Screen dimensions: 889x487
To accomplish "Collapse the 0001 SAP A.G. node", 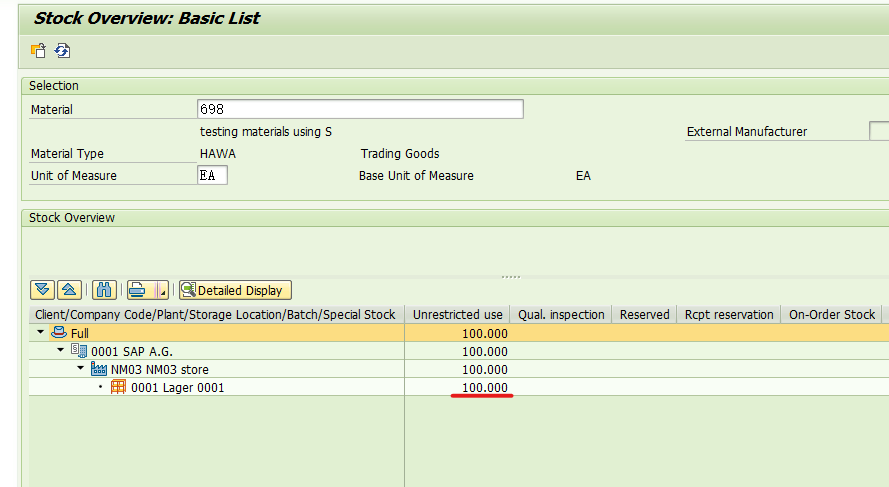I will 60,350.
